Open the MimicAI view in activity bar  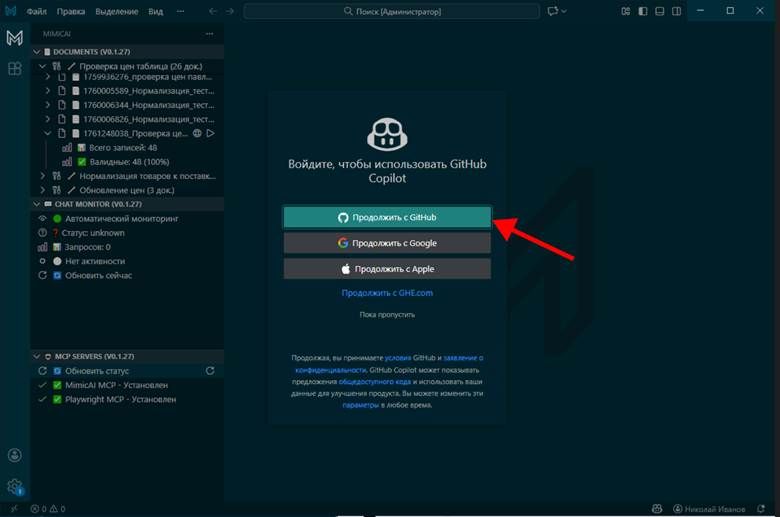[14, 38]
